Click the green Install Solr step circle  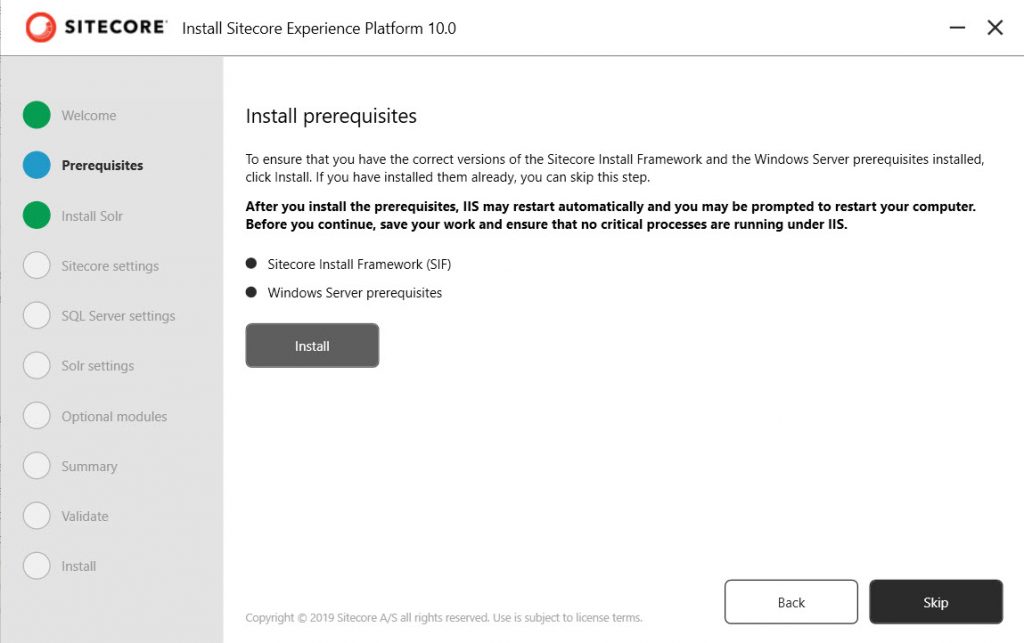pos(37,215)
